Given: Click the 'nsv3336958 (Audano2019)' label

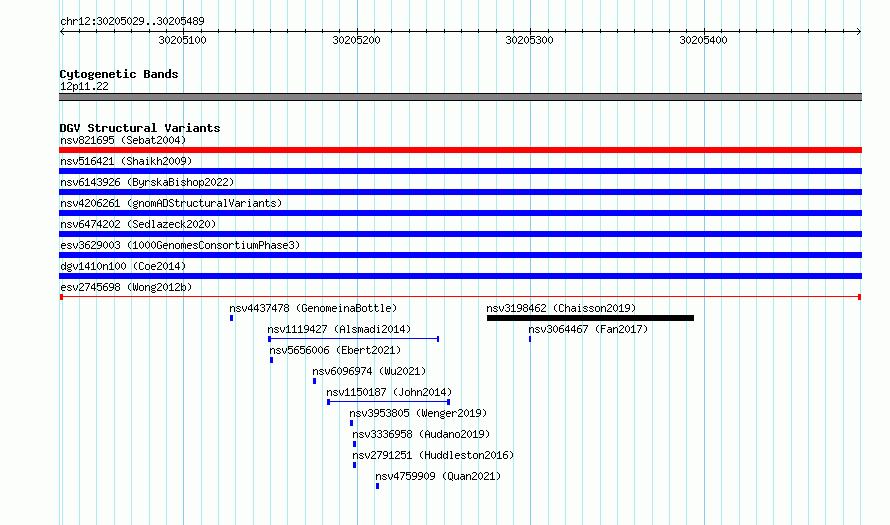Looking at the screenshot, I should point(421,434).
